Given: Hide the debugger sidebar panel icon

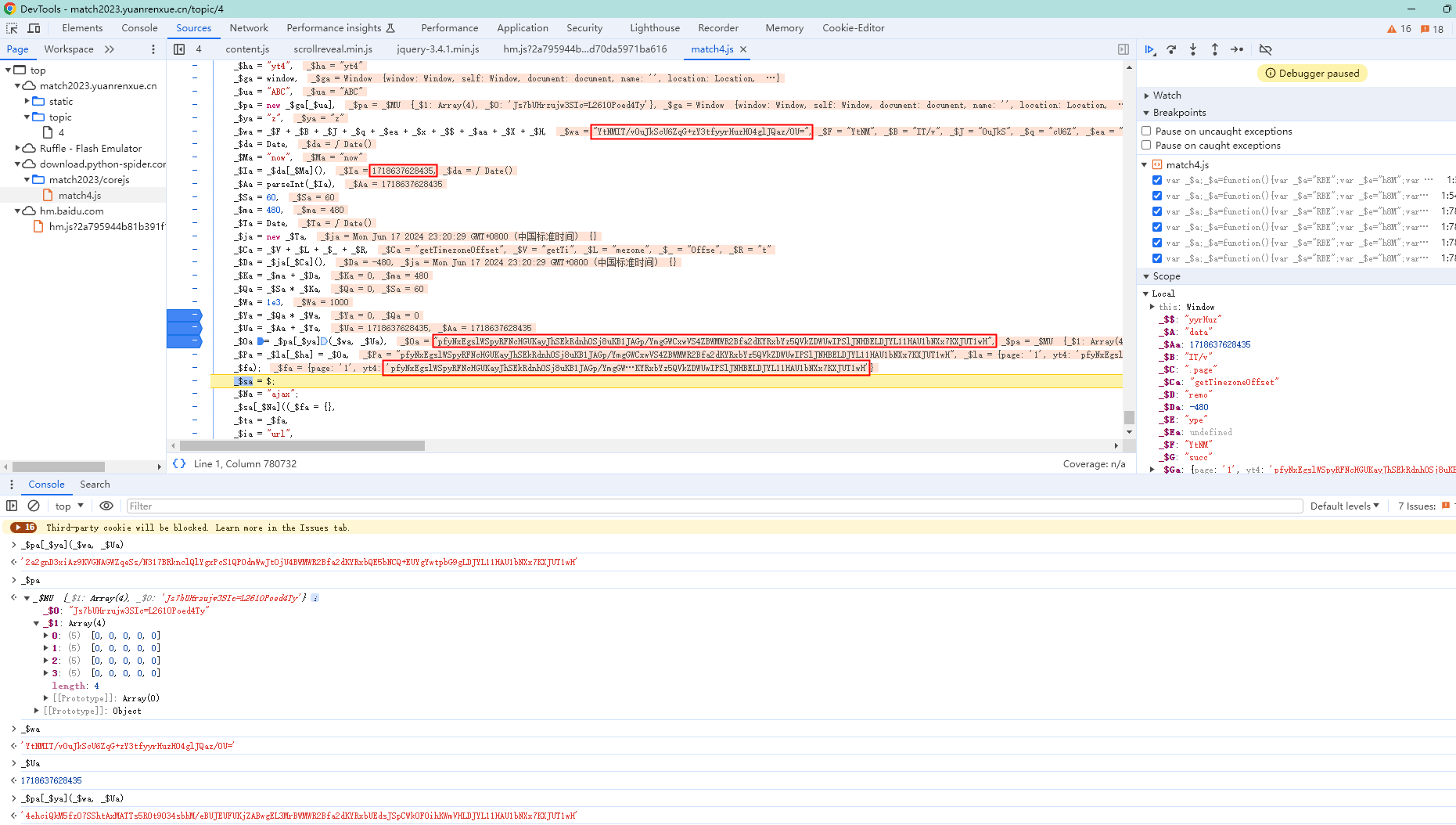Looking at the screenshot, I should [x=1123, y=49].
